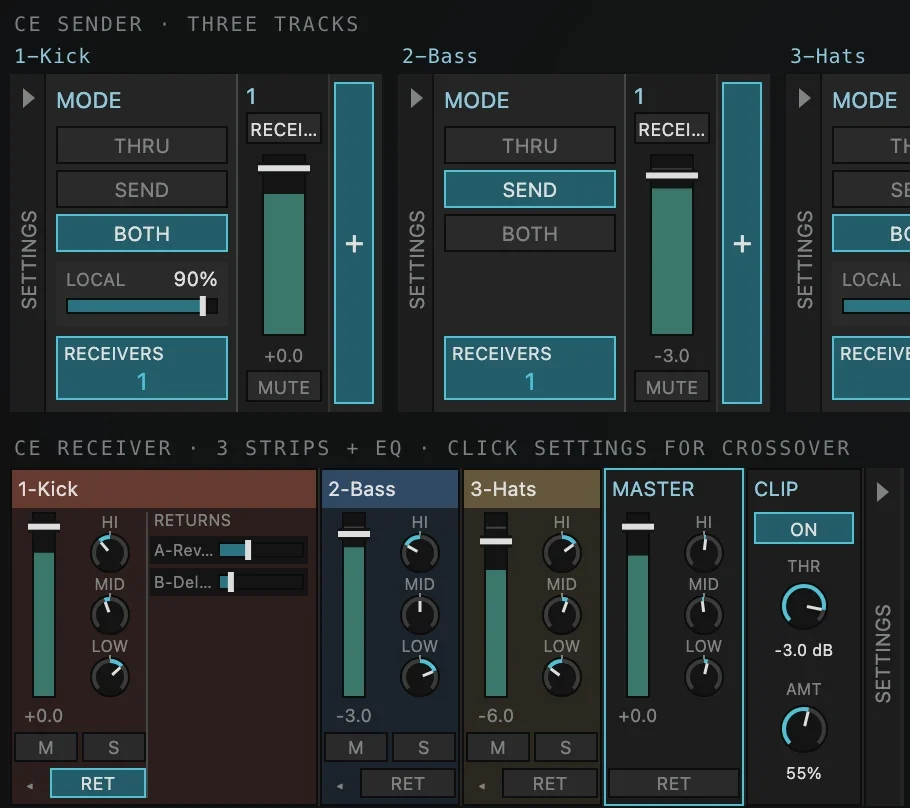Screen dimensions: 910x808
Task: Open the 1-Kick RECEIVERS count box
Action: coord(142,368)
